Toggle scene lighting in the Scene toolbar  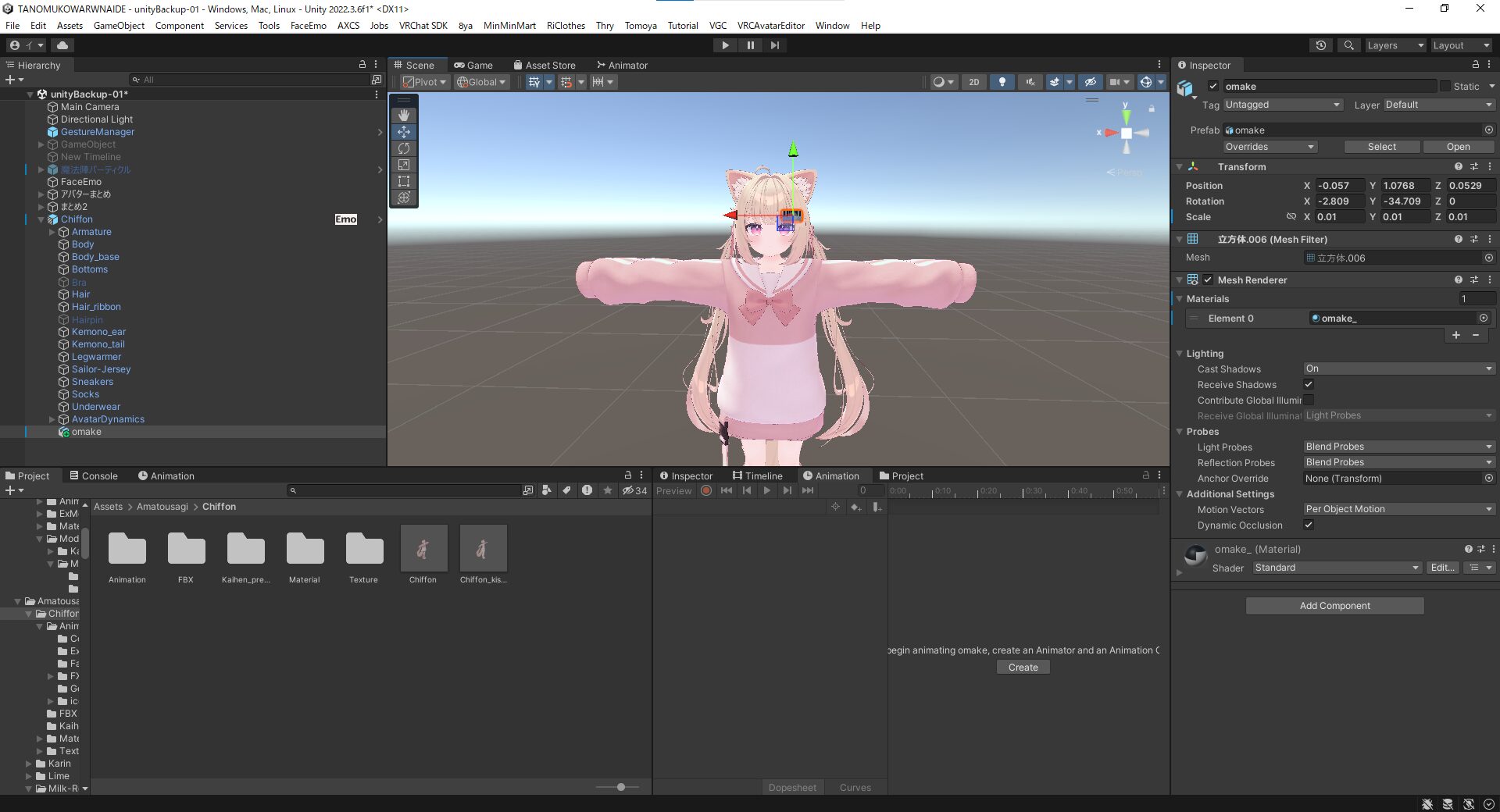pyautogui.click(x=1002, y=82)
